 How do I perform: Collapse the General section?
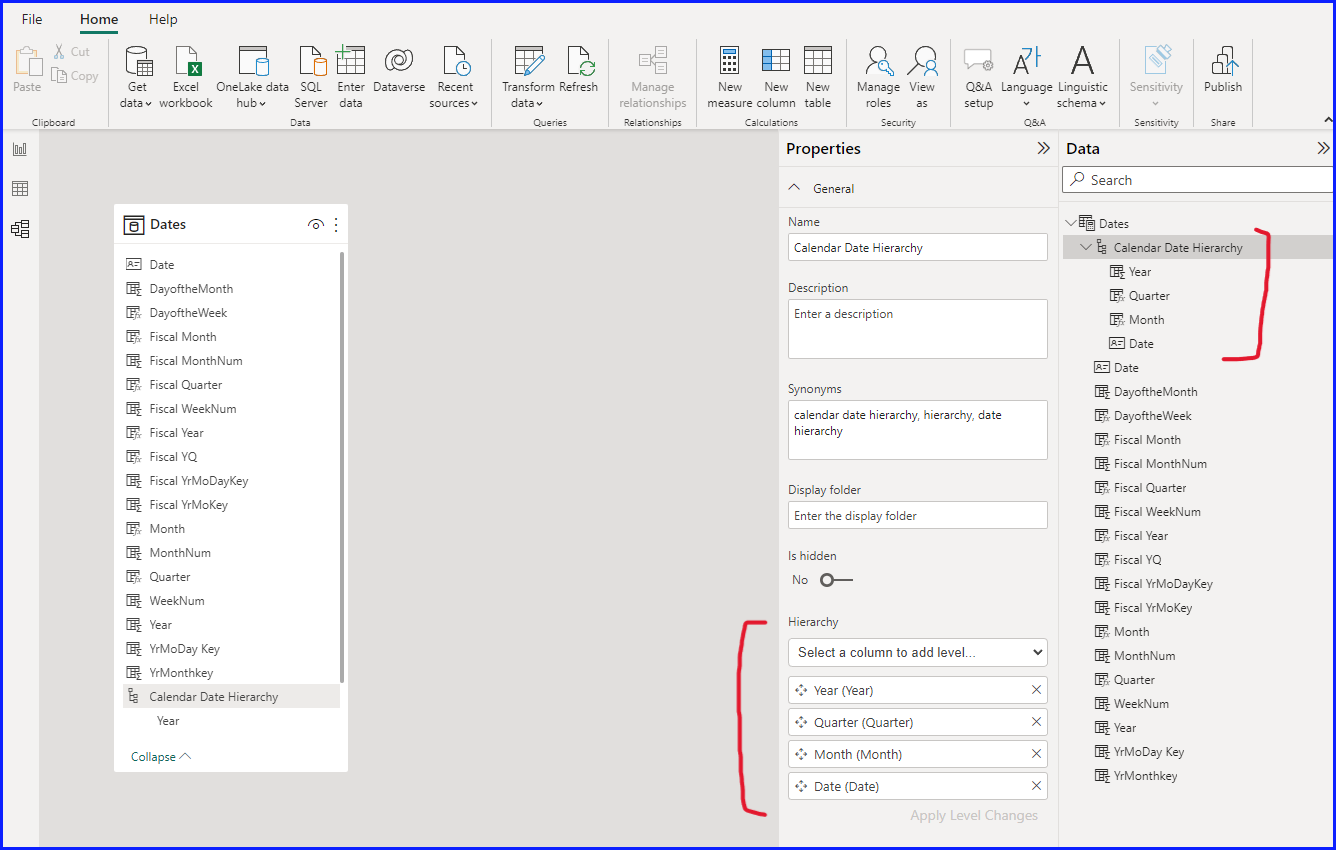click(795, 188)
